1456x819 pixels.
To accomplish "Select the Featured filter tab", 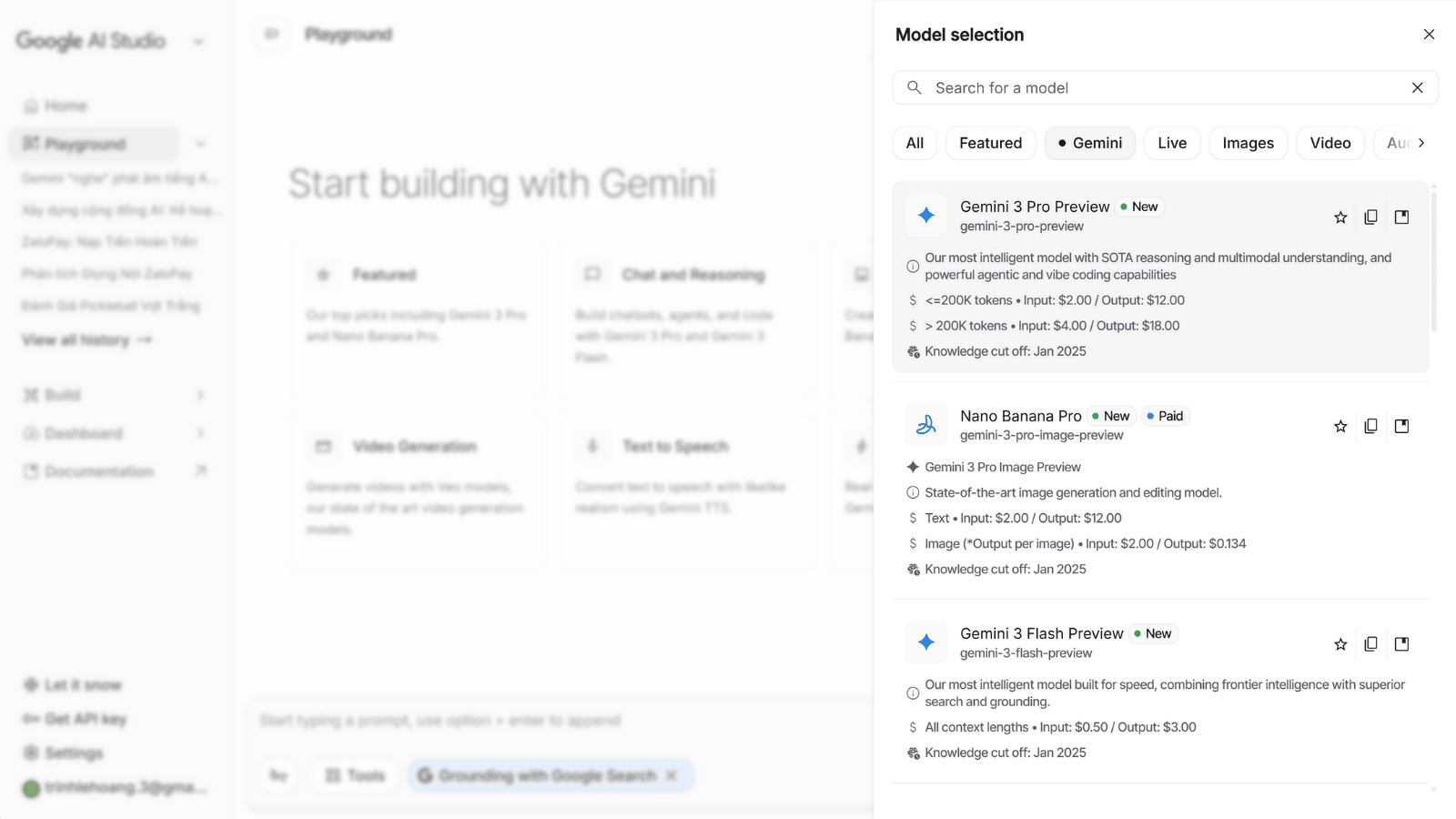I will pos(990,143).
